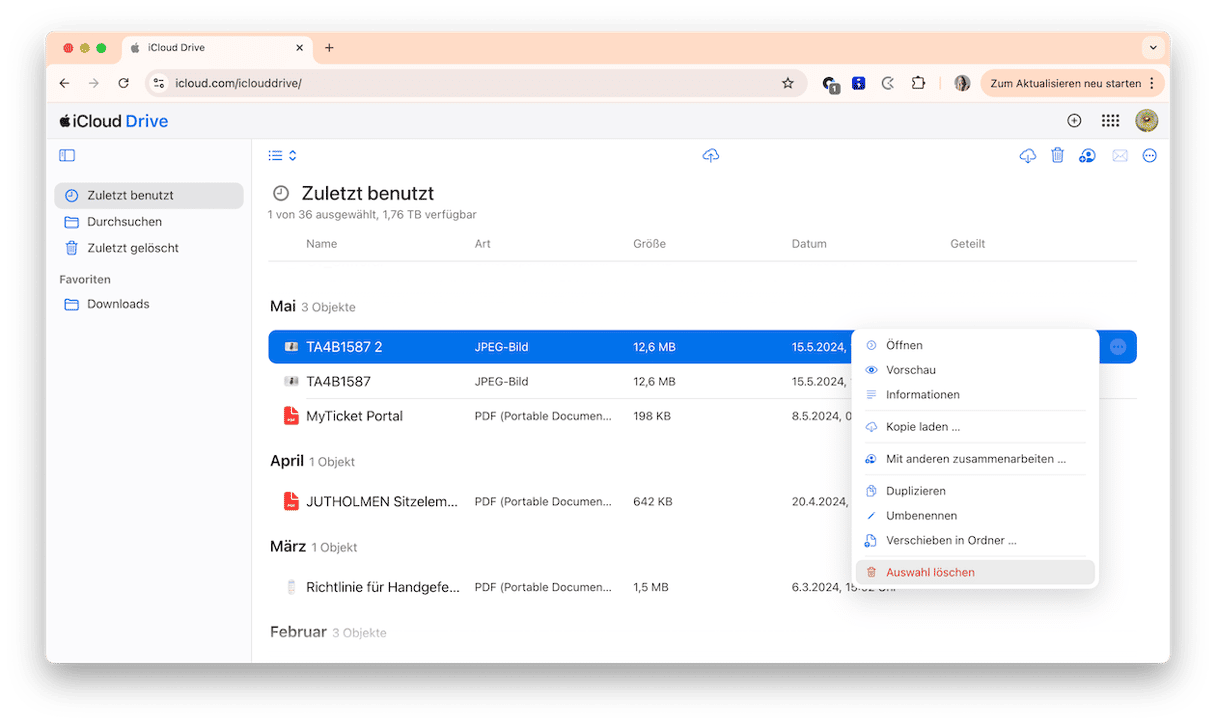Screen dimensions: 1216x724
Task: Sort by the Datum column header
Action: click(x=809, y=244)
